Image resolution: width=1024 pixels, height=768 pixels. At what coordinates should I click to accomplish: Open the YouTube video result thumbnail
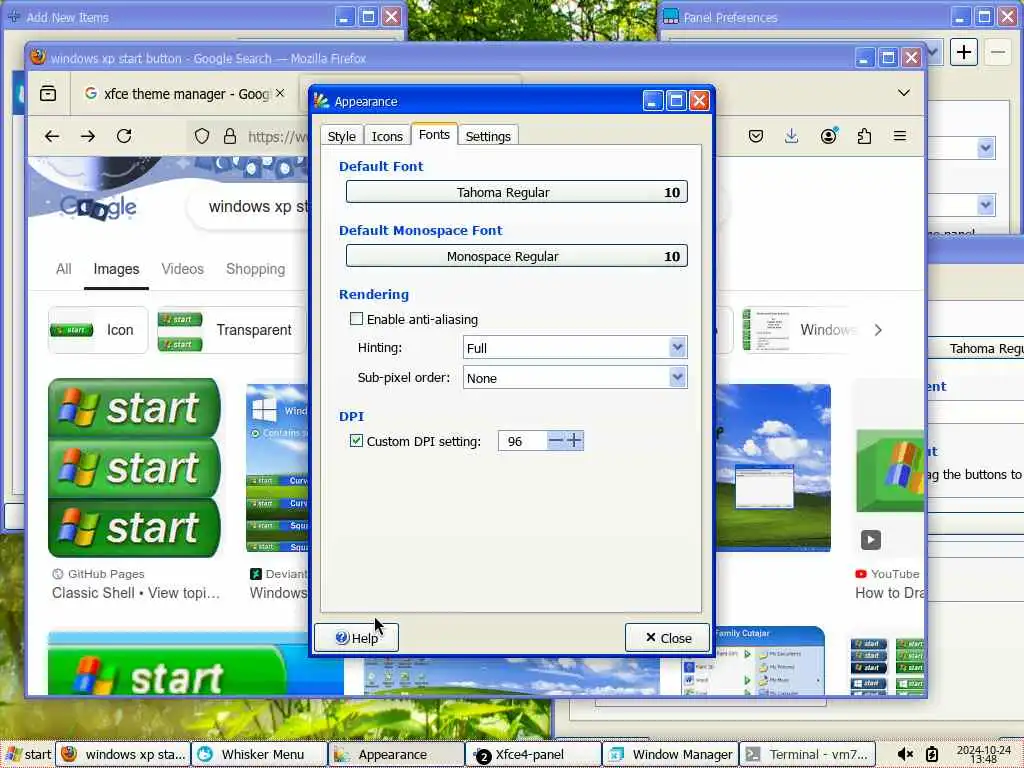point(889,470)
